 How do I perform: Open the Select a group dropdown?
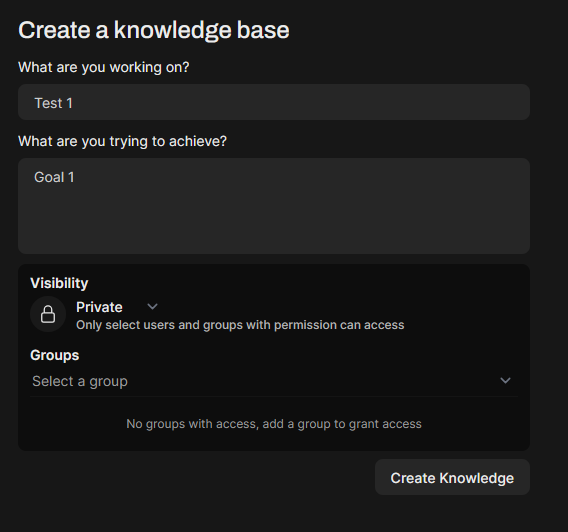coord(274,381)
